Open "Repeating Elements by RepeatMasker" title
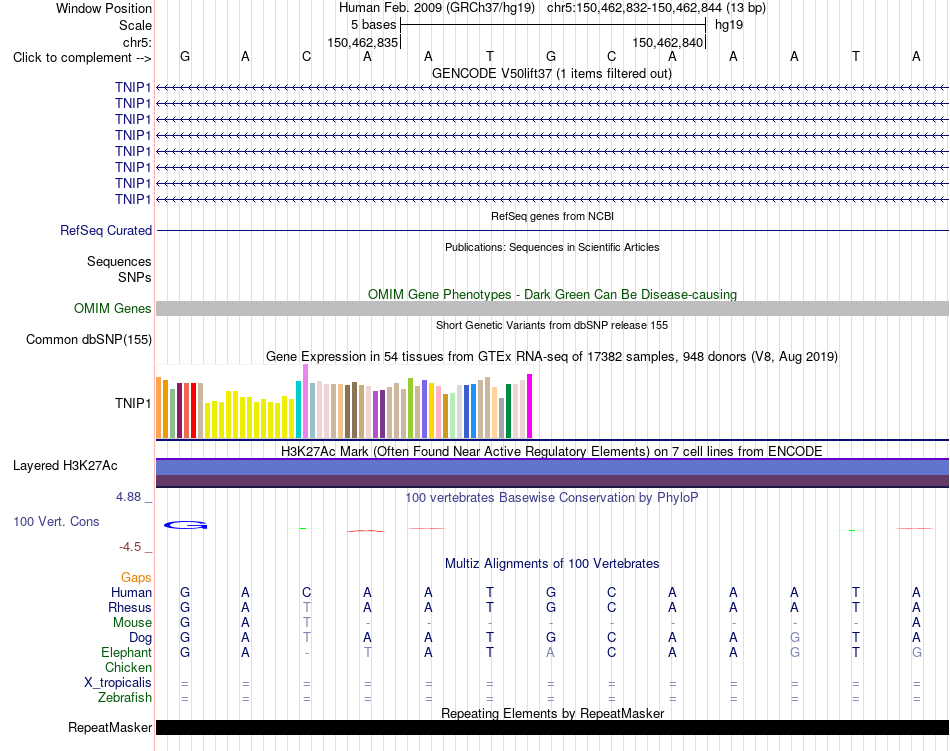 pyautogui.click(x=552, y=713)
